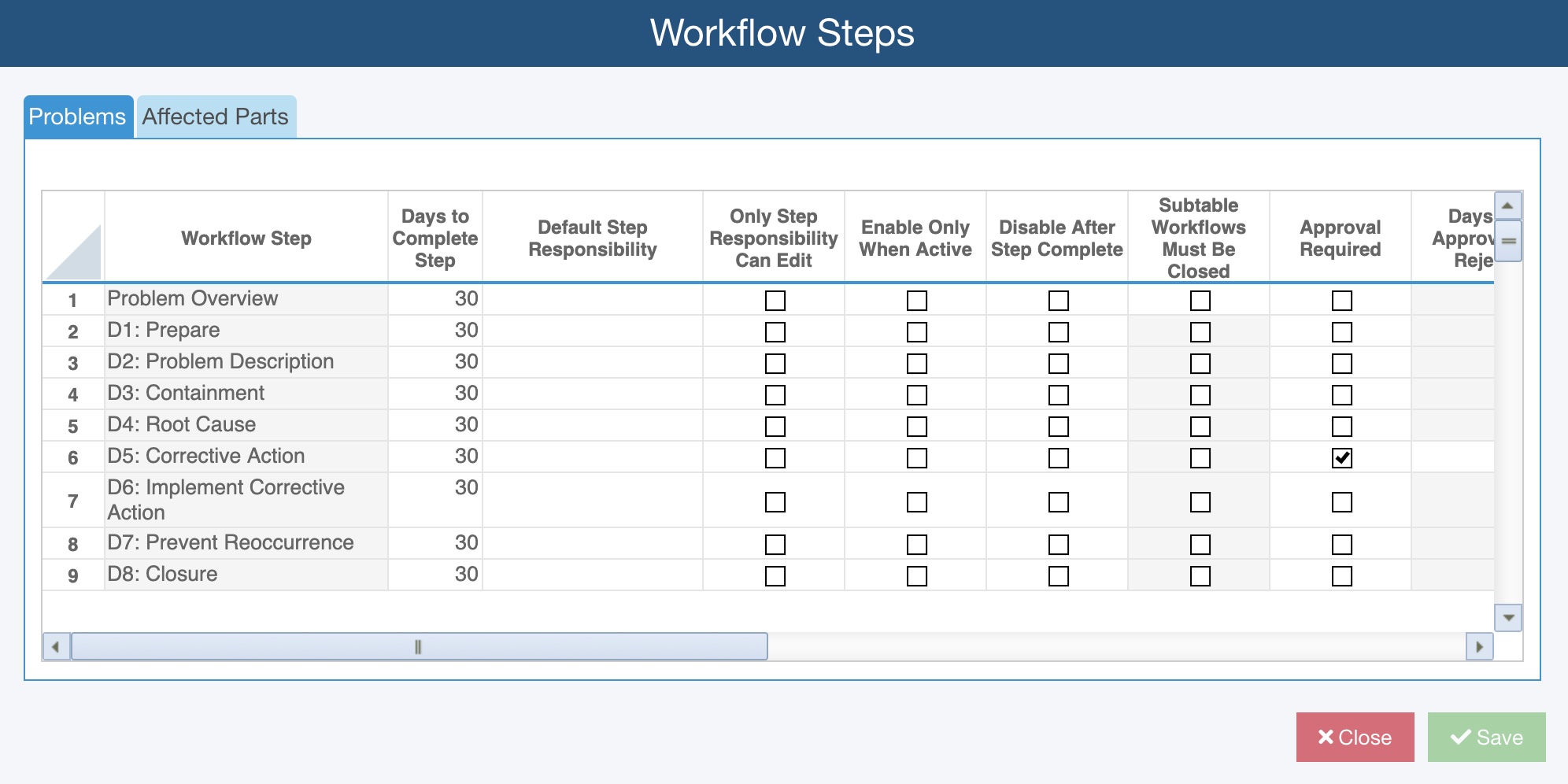
Task: Enable Approval Required for D7: Prevent Reoccurrence
Action: tap(1341, 545)
